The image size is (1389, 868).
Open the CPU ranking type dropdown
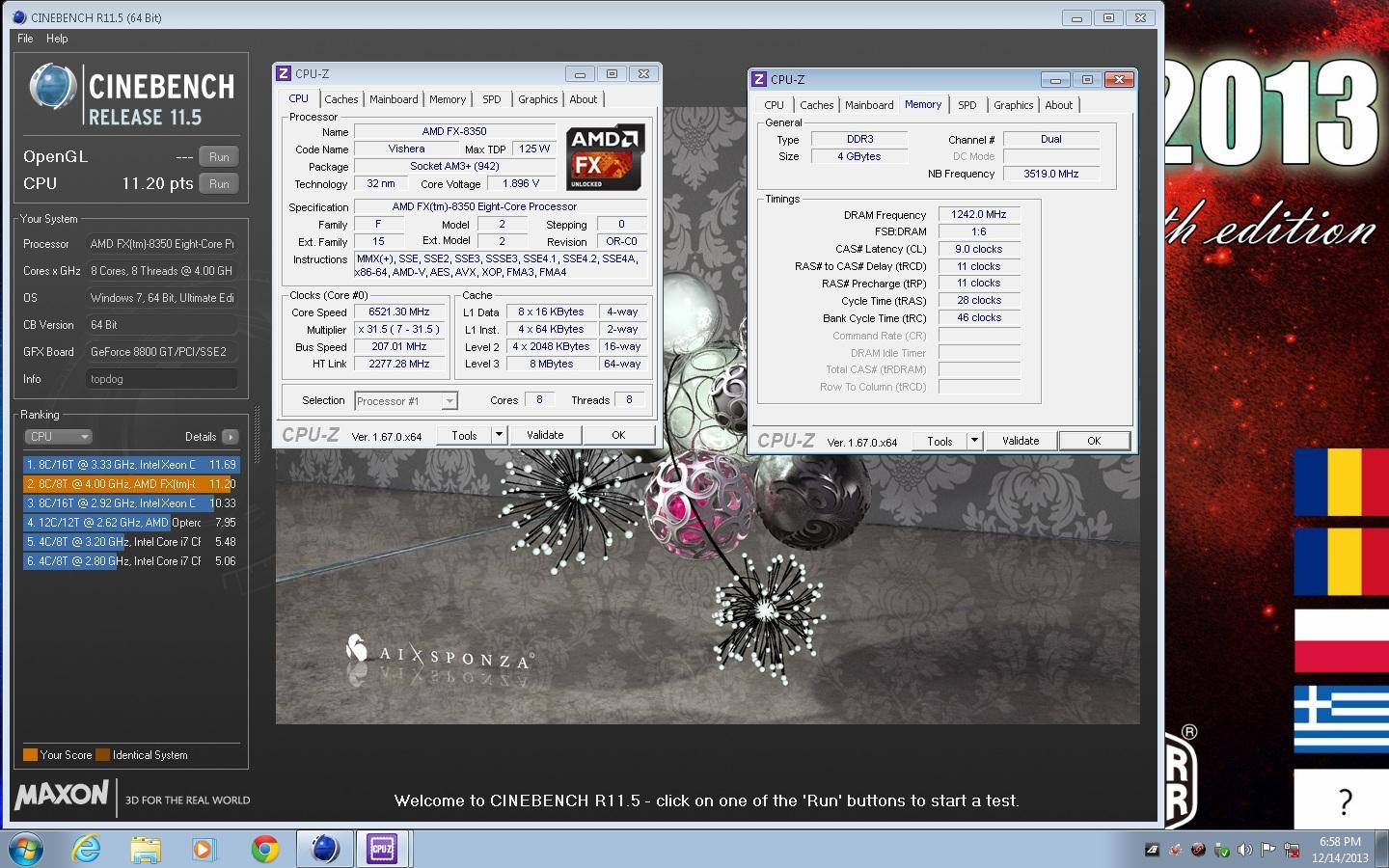(x=58, y=437)
